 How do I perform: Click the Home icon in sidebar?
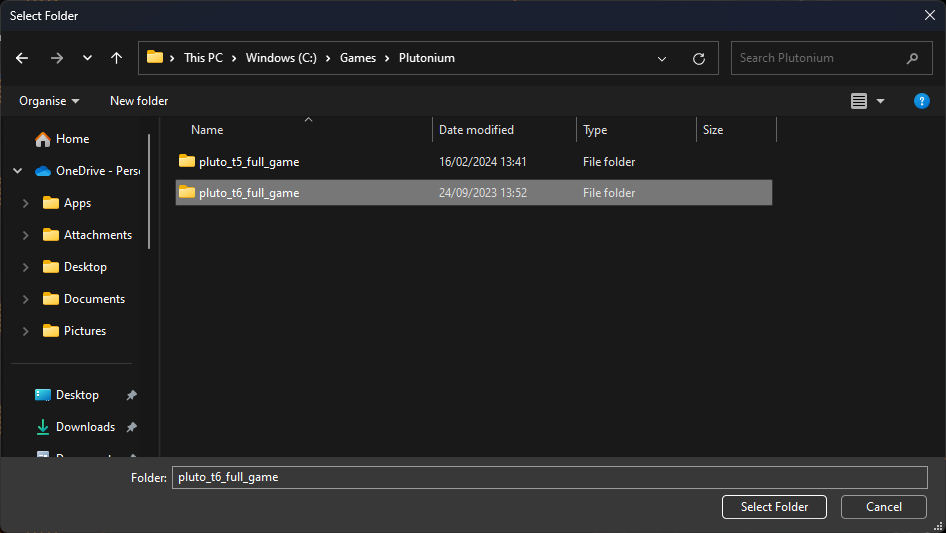43,139
